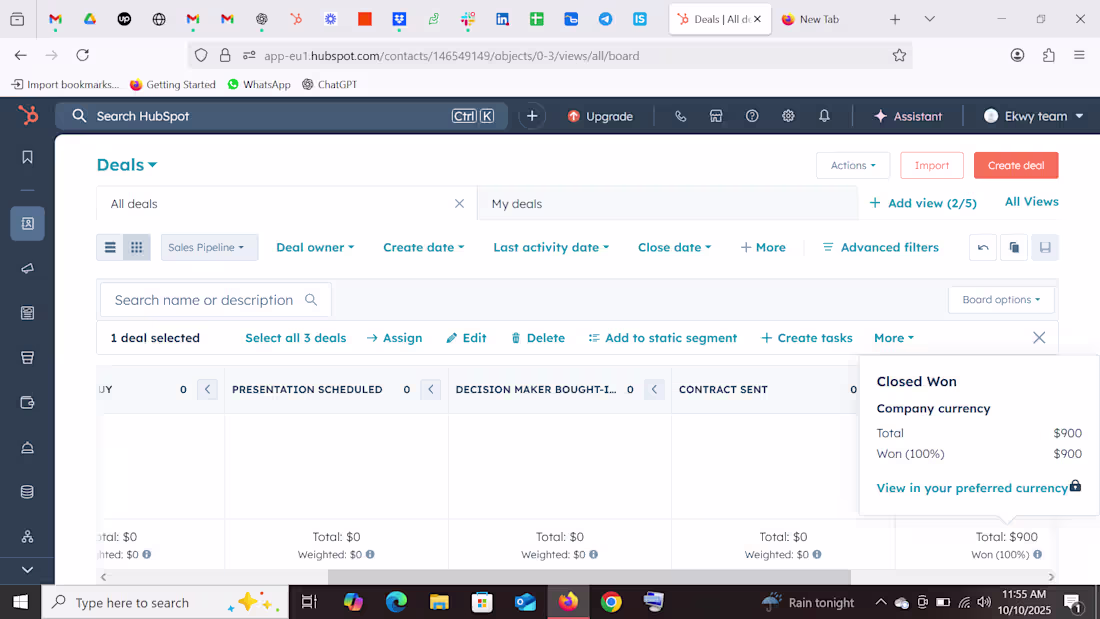Open the calling phone icon

680,117
